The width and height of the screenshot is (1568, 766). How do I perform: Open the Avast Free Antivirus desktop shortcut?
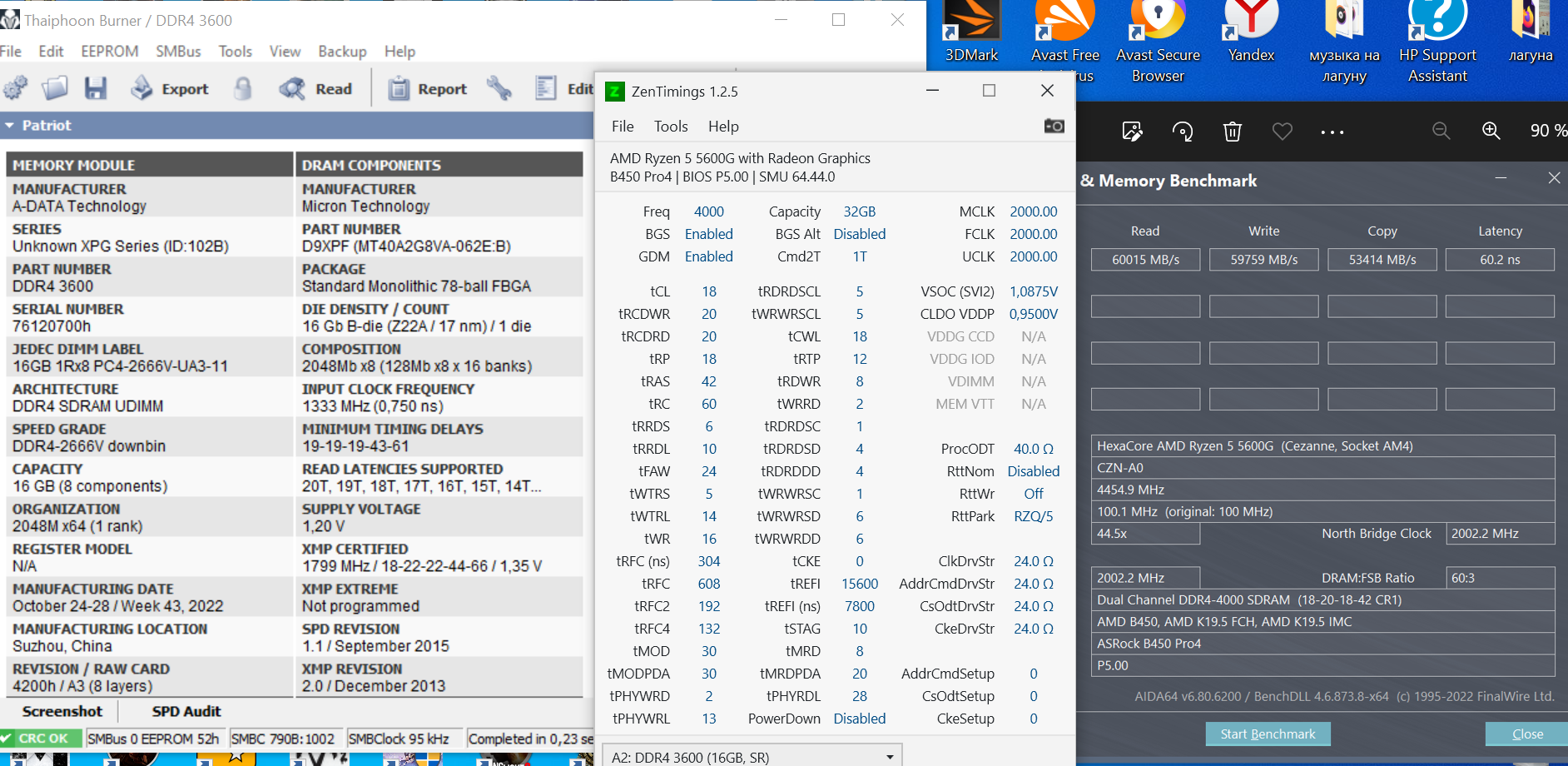point(1065,42)
